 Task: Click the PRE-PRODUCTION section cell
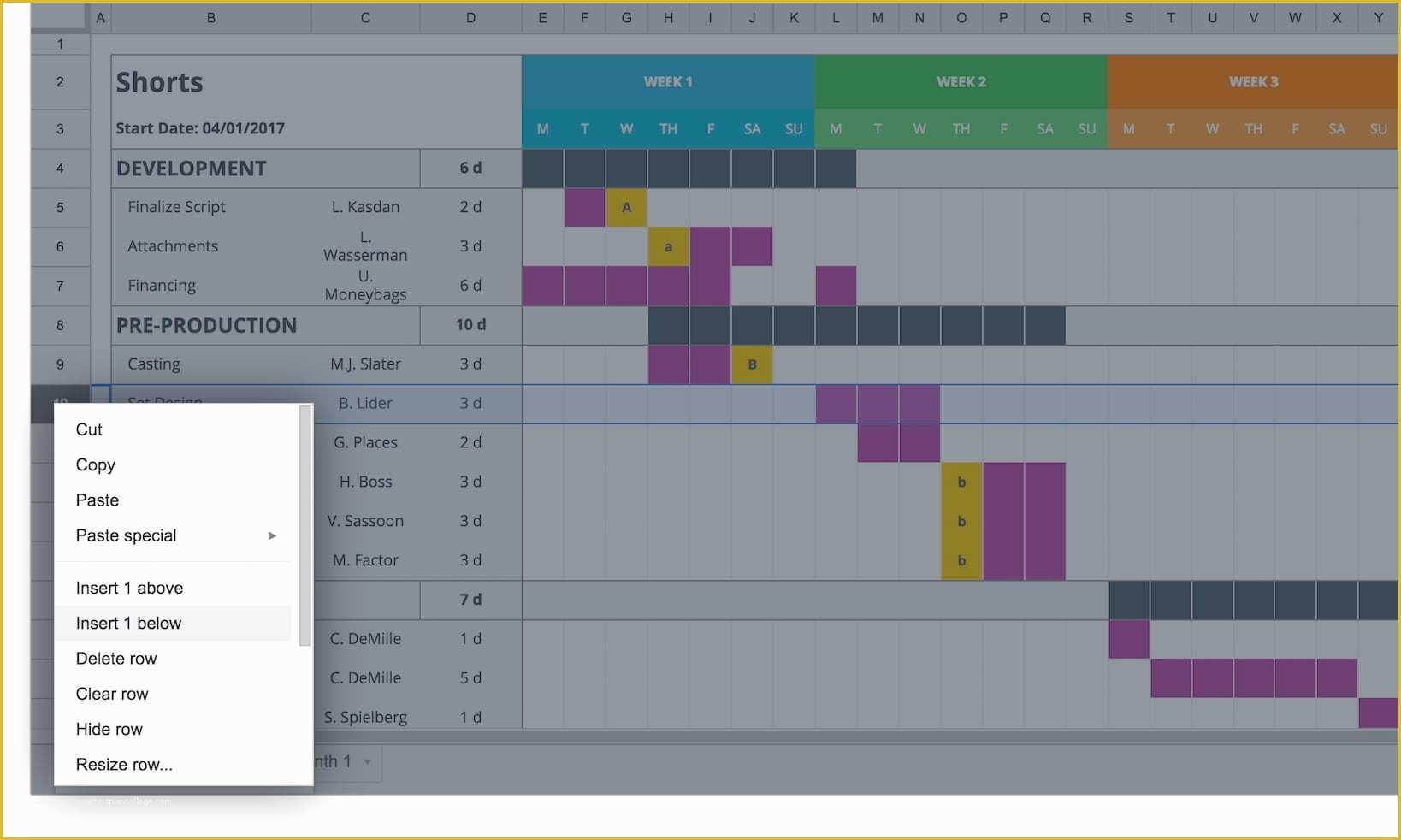[x=266, y=325]
